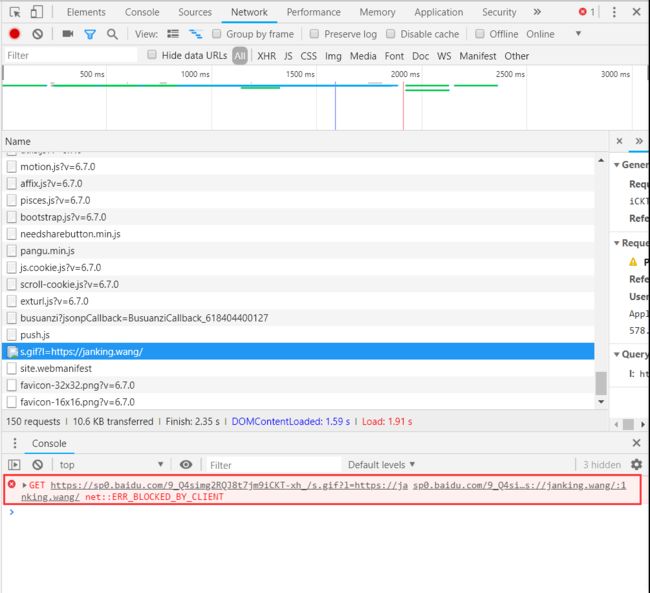Stop recording network log with red button
Viewport: 650px width, 593px height.
tap(15, 34)
